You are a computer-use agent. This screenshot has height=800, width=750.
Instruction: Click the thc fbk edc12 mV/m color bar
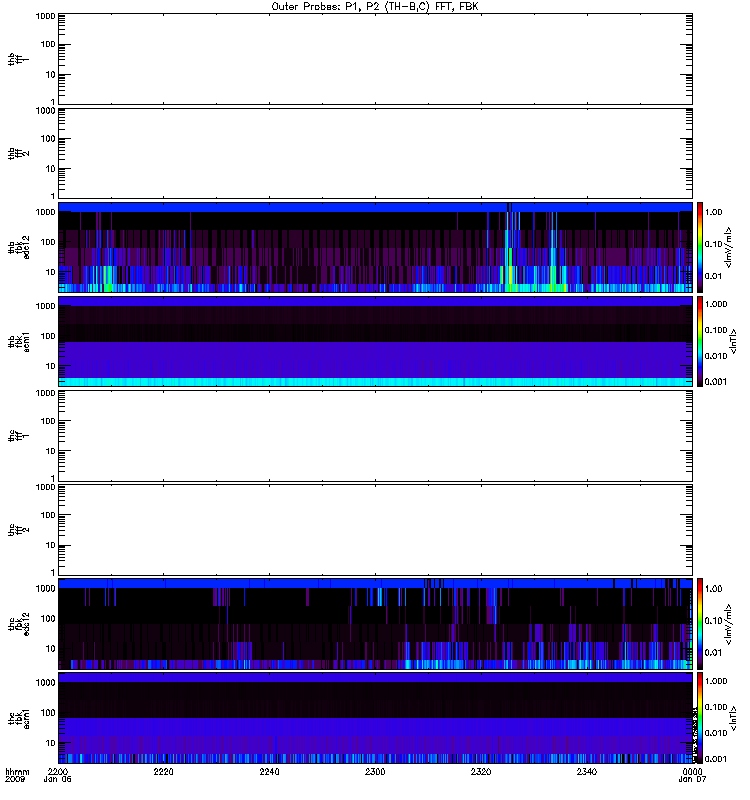pyautogui.click(x=699, y=624)
